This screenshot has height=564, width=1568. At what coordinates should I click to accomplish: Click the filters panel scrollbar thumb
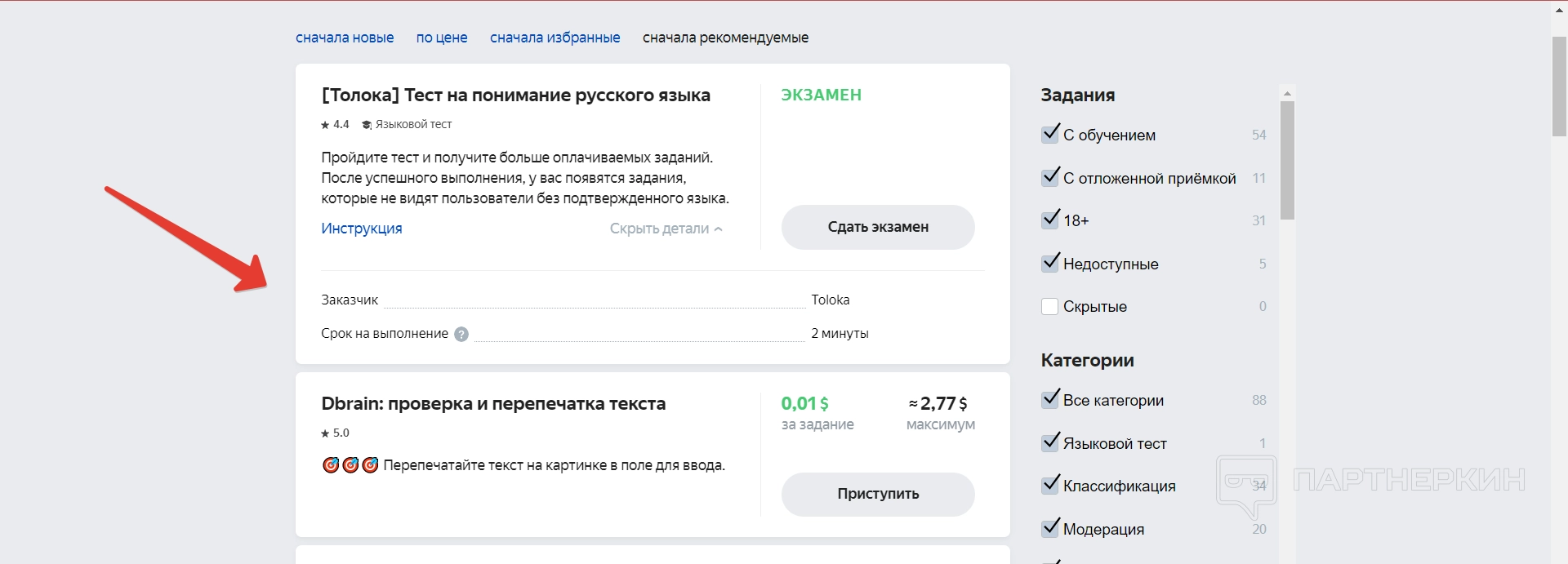click(x=1287, y=160)
